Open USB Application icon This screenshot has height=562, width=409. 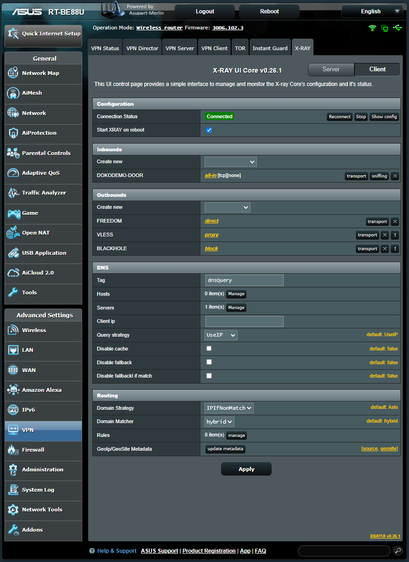click(13, 253)
